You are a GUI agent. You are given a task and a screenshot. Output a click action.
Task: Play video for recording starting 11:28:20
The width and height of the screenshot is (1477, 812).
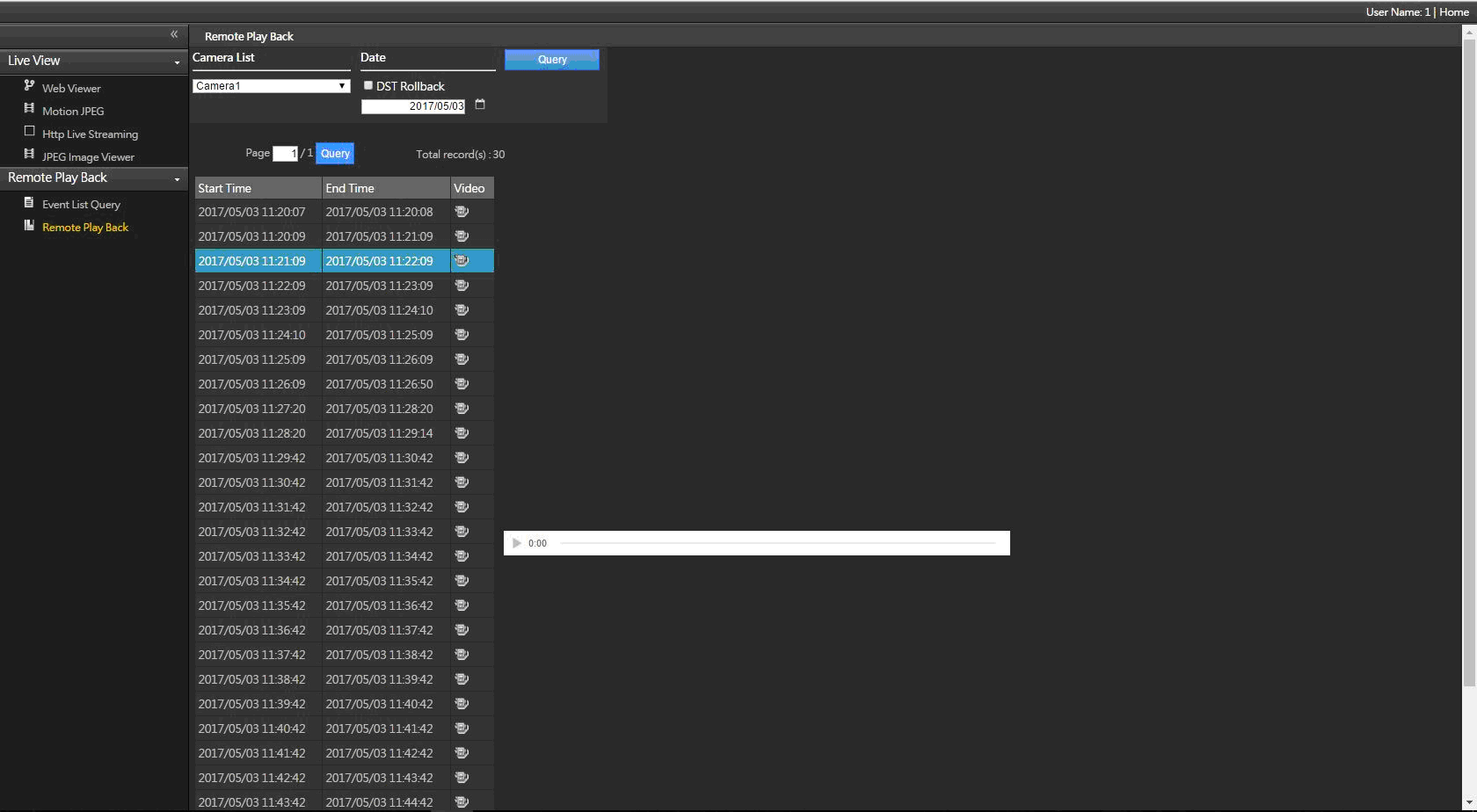coord(462,433)
